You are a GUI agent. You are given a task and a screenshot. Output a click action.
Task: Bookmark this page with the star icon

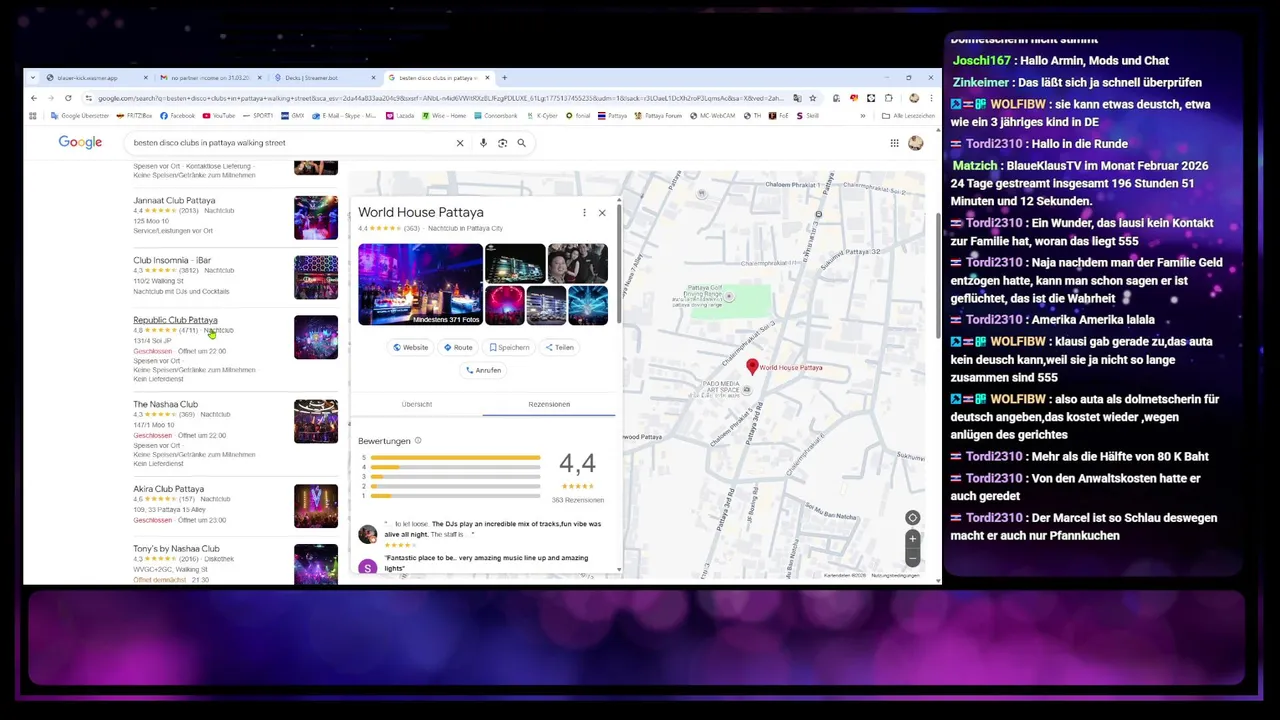pos(812,98)
